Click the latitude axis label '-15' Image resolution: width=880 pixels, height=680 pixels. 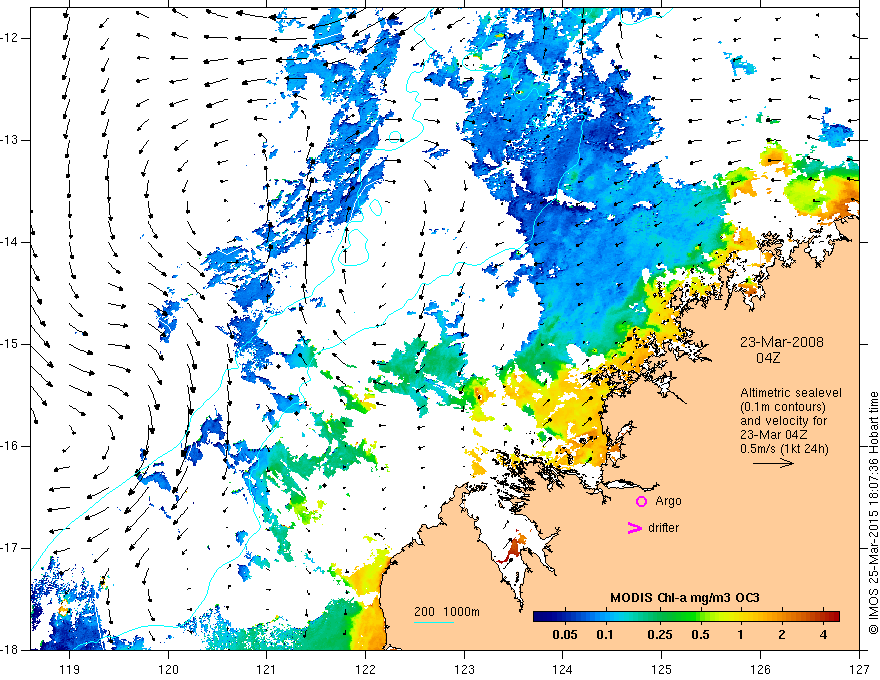click(x=11, y=344)
